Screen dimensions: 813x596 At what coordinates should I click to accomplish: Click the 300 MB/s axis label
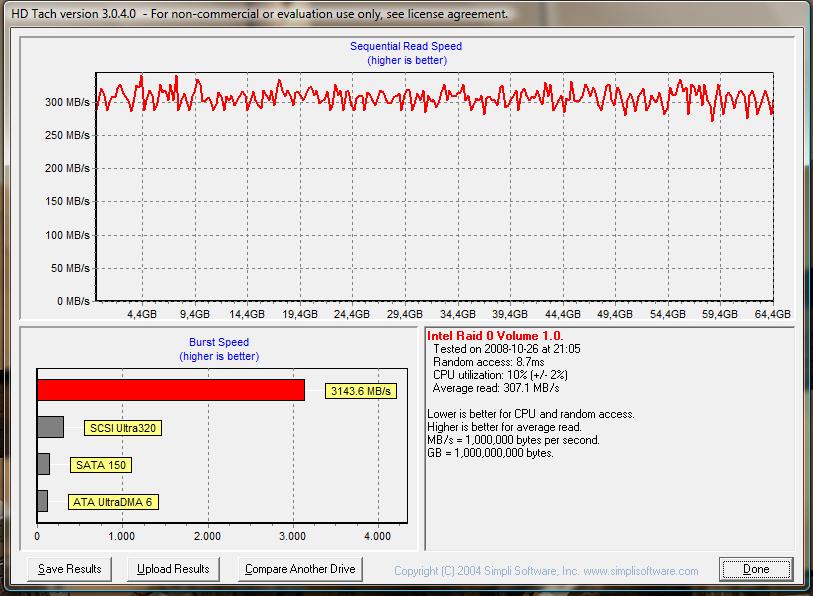(x=67, y=102)
